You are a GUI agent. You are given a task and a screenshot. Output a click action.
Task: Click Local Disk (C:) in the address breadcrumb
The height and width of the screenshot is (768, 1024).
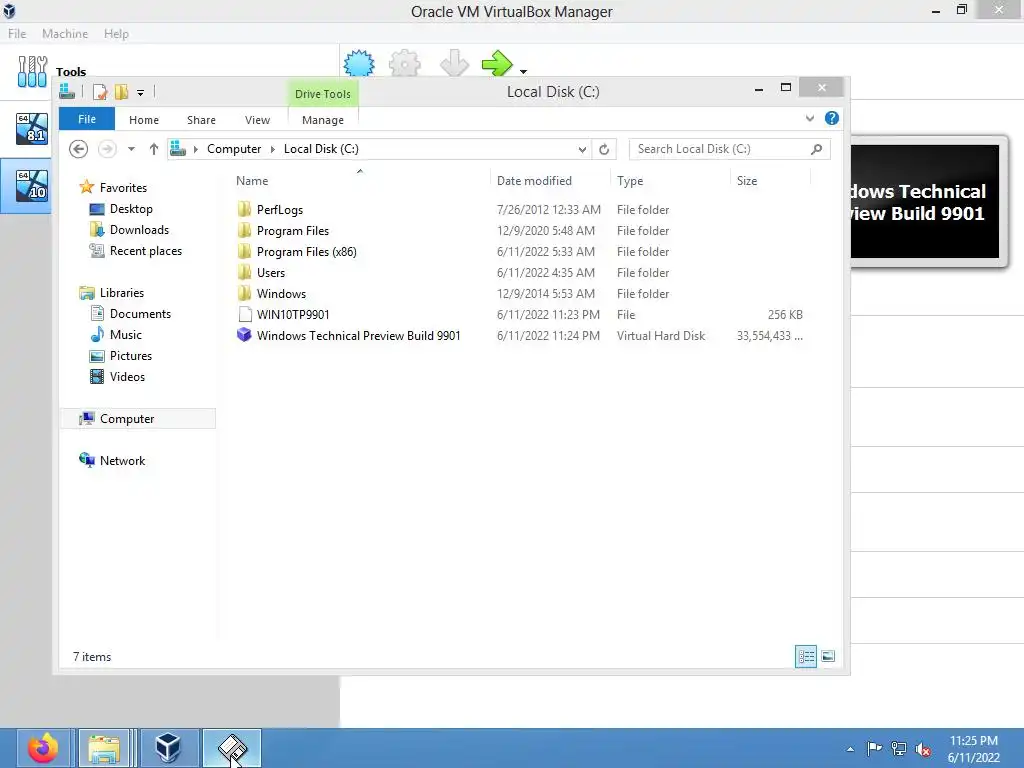(x=321, y=149)
